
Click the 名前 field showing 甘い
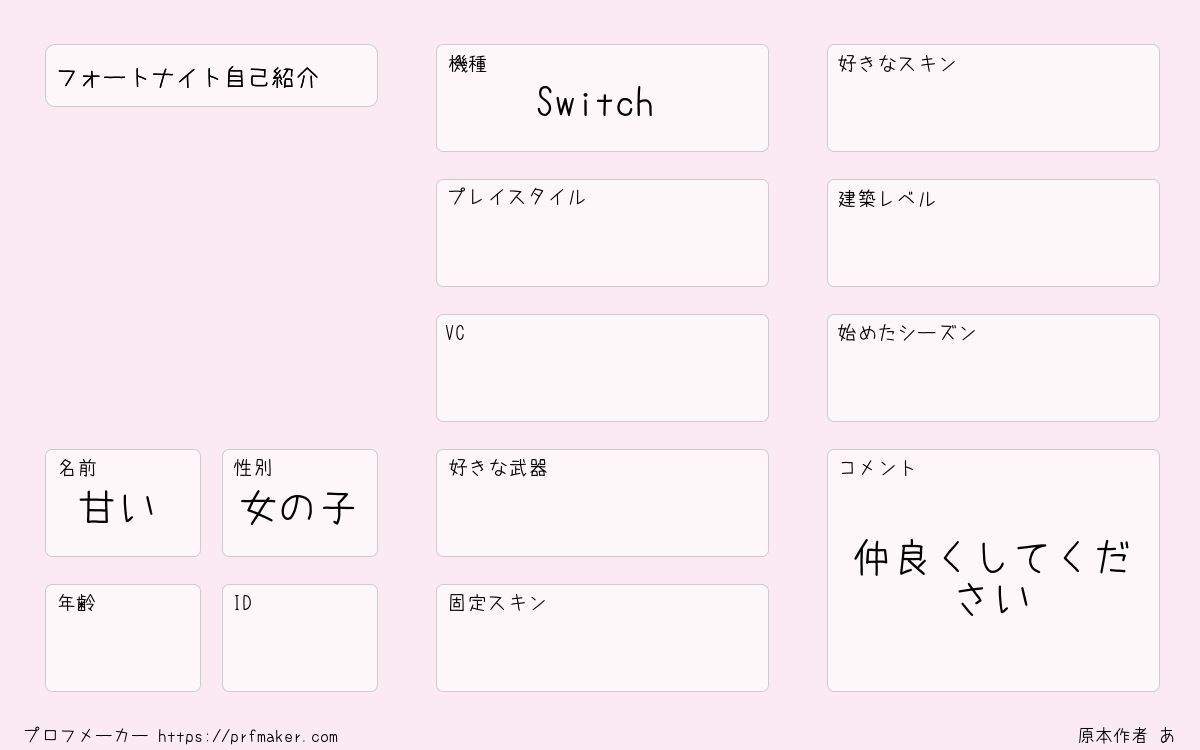click(x=123, y=503)
